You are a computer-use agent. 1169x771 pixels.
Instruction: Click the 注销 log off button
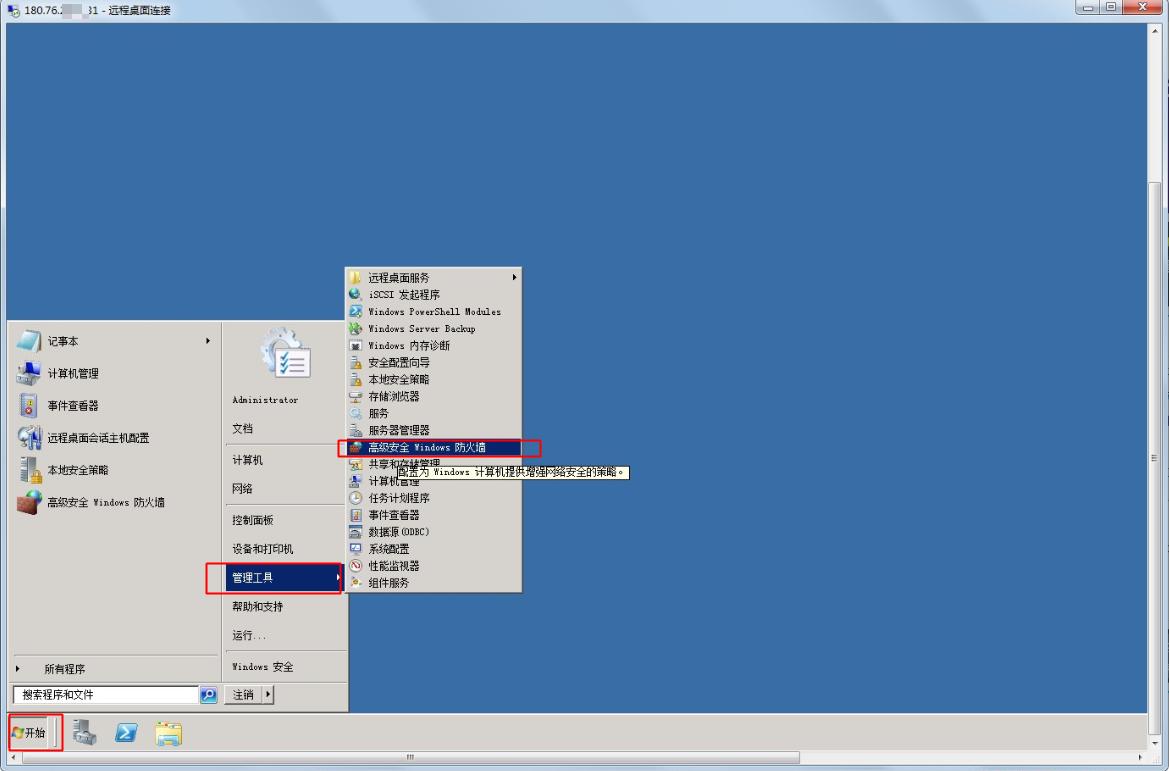[x=243, y=695]
